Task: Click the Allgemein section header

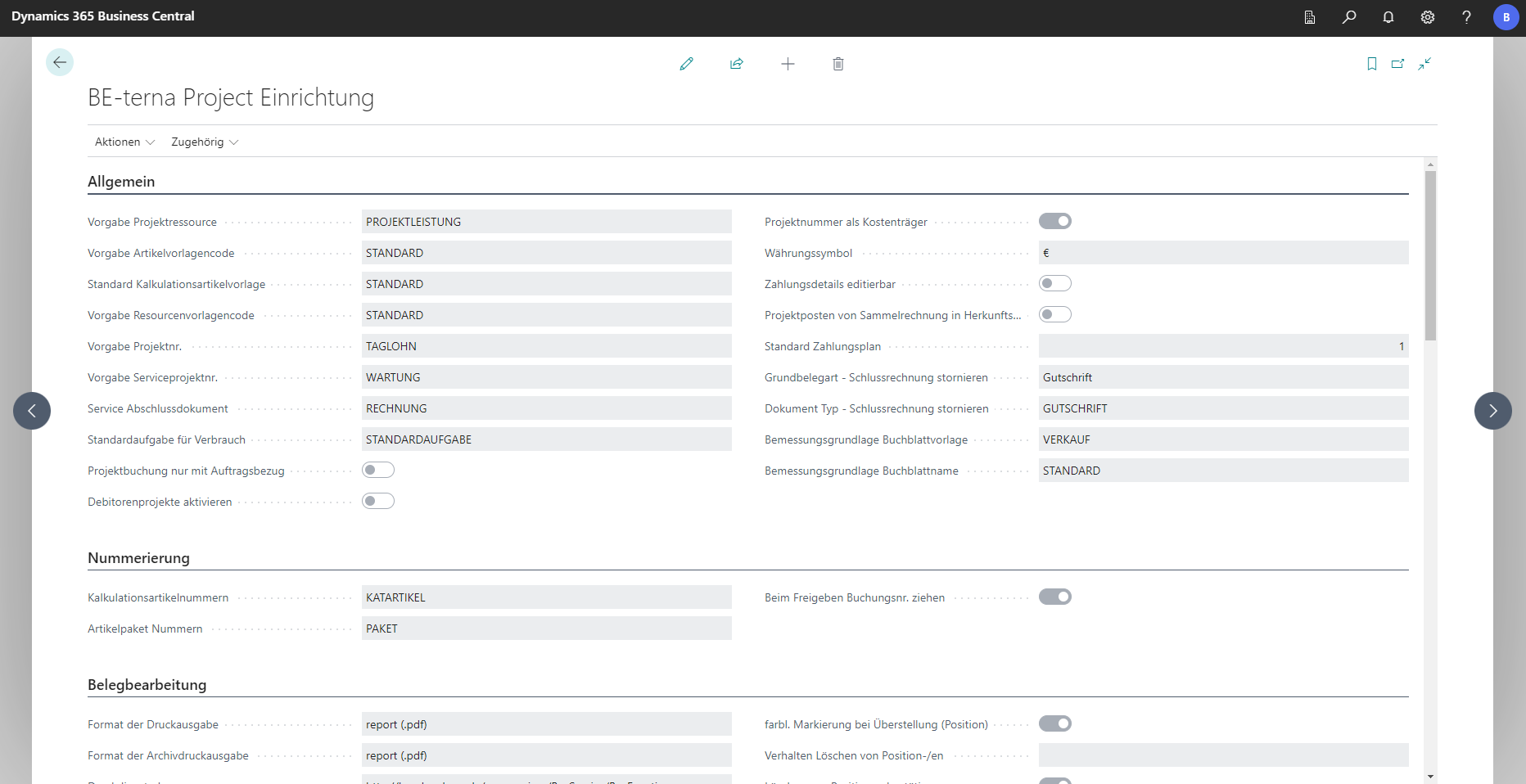Action: (x=121, y=182)
